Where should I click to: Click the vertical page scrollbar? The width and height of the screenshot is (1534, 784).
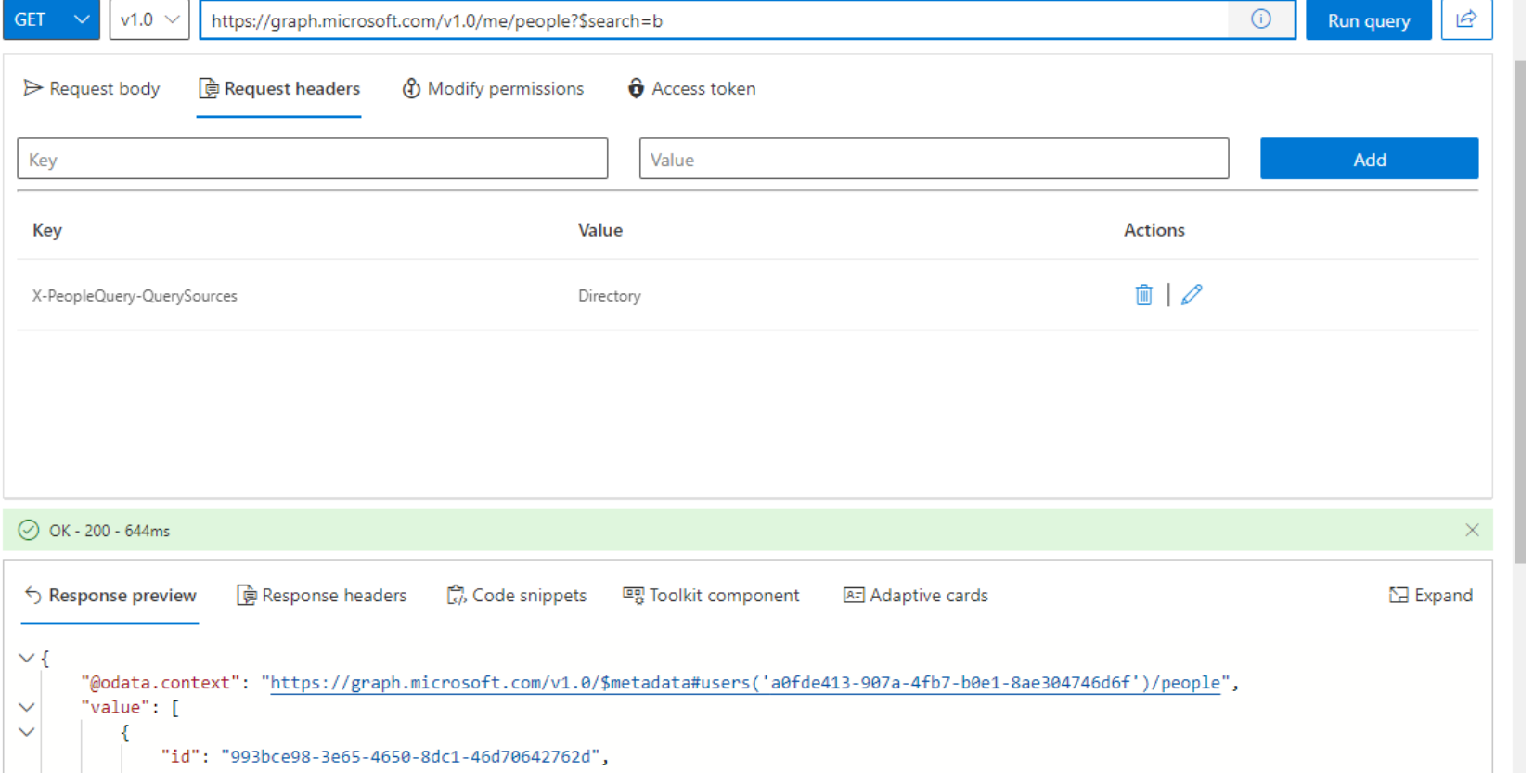coord(1519,312)
